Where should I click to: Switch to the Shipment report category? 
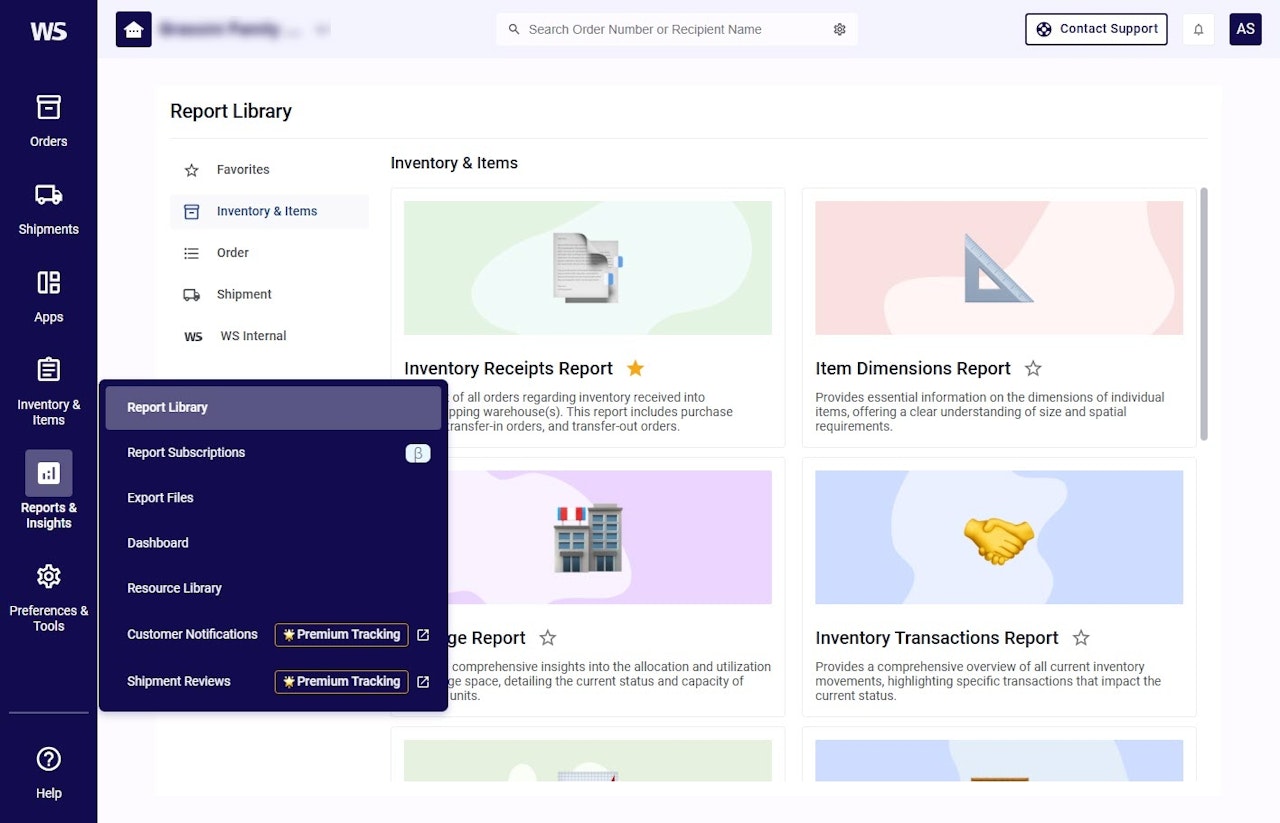269,294
